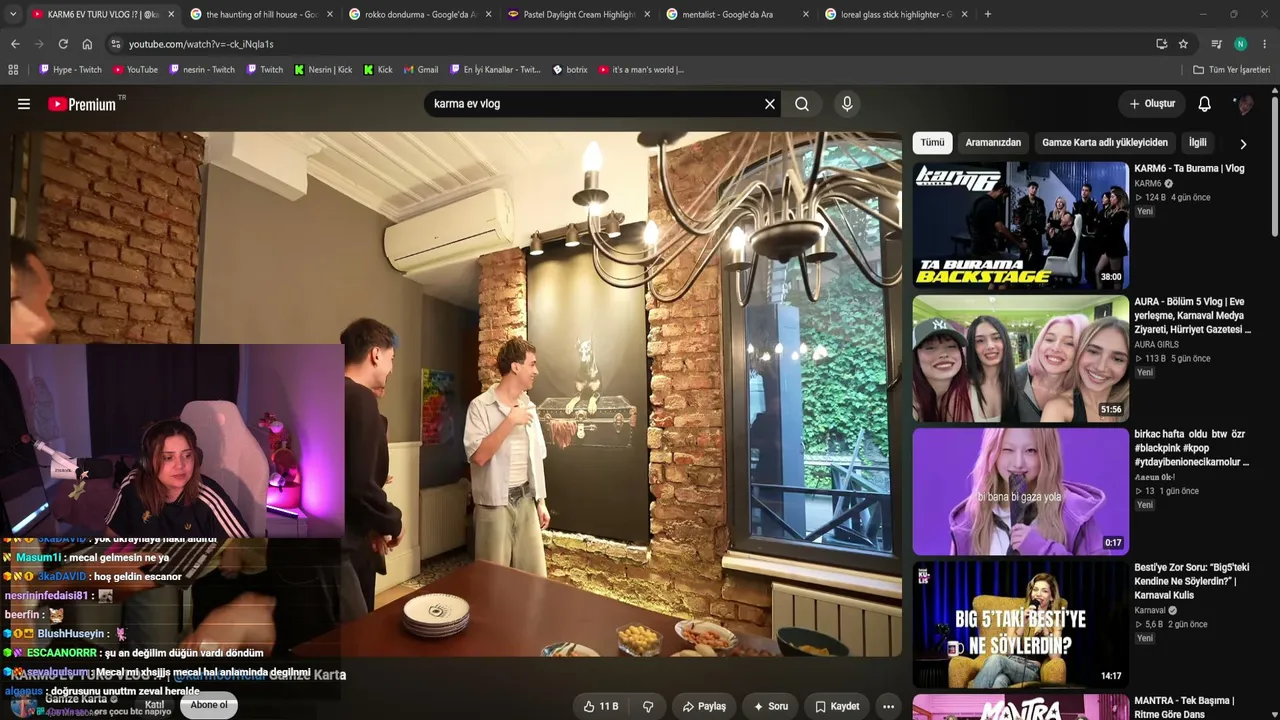Select 'Gamze Karta adlı yükleyiciden' chip

pyautogui.click(x=1105, y=143)
